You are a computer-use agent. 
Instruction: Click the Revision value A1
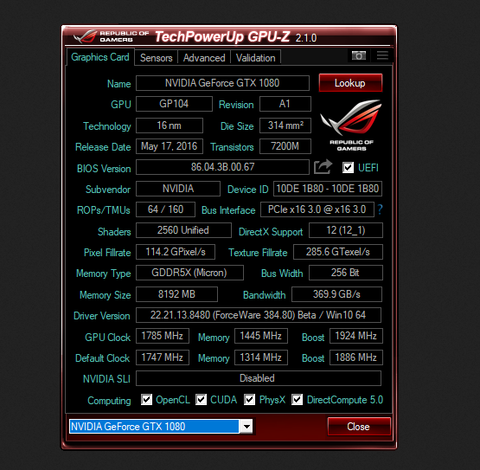285,104
